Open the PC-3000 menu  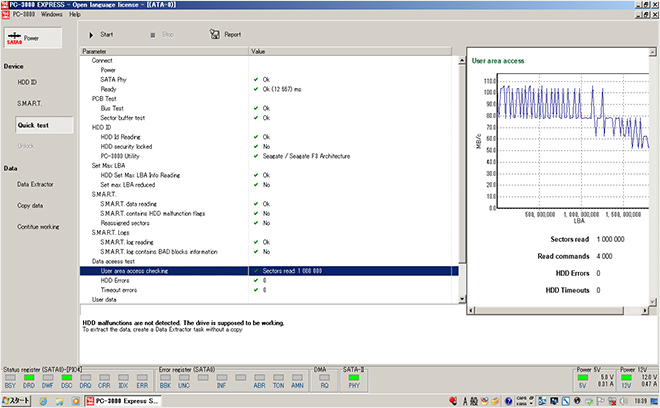point(24,14)
